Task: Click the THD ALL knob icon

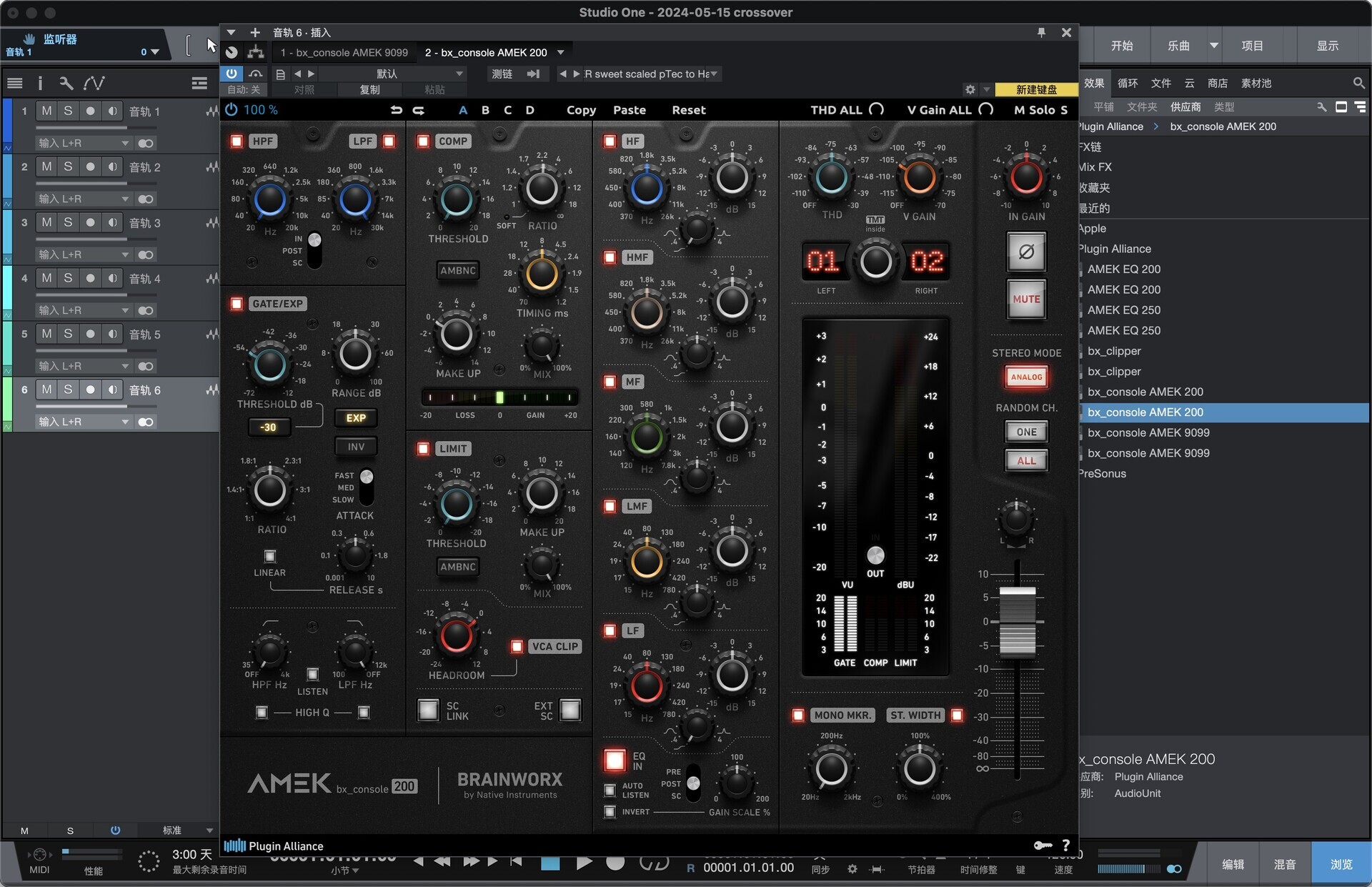Action: pyautogui.click(x=876, y=109)
